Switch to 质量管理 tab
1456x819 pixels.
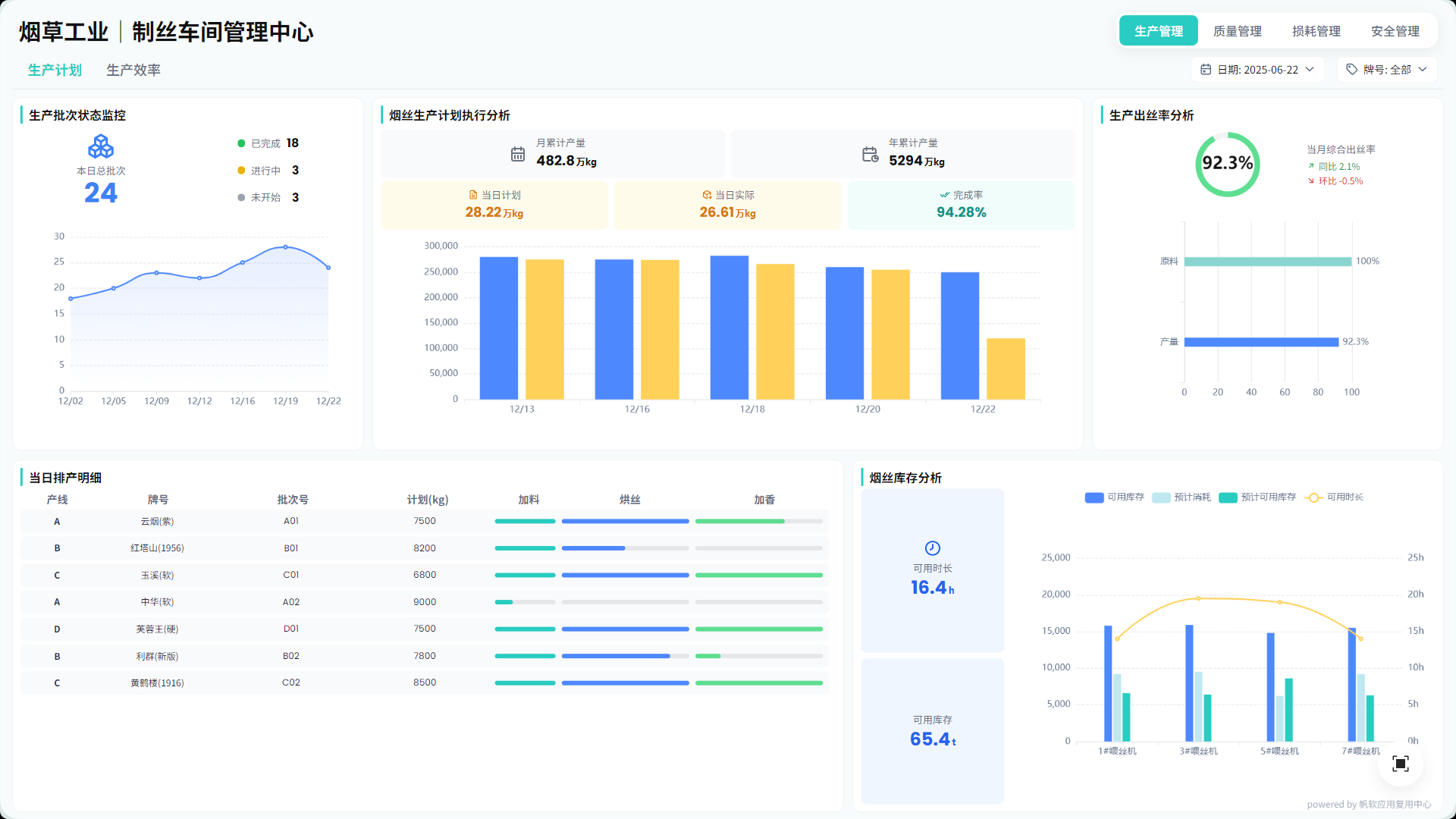(1237, 31)
